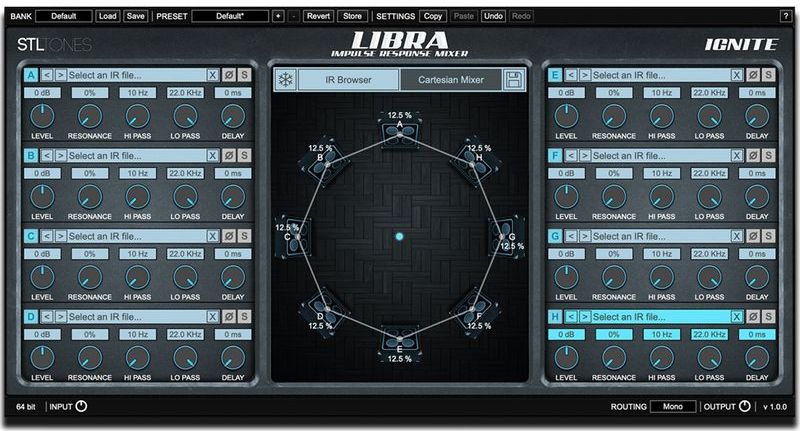Load next IR in slot G

coord(585,236)
